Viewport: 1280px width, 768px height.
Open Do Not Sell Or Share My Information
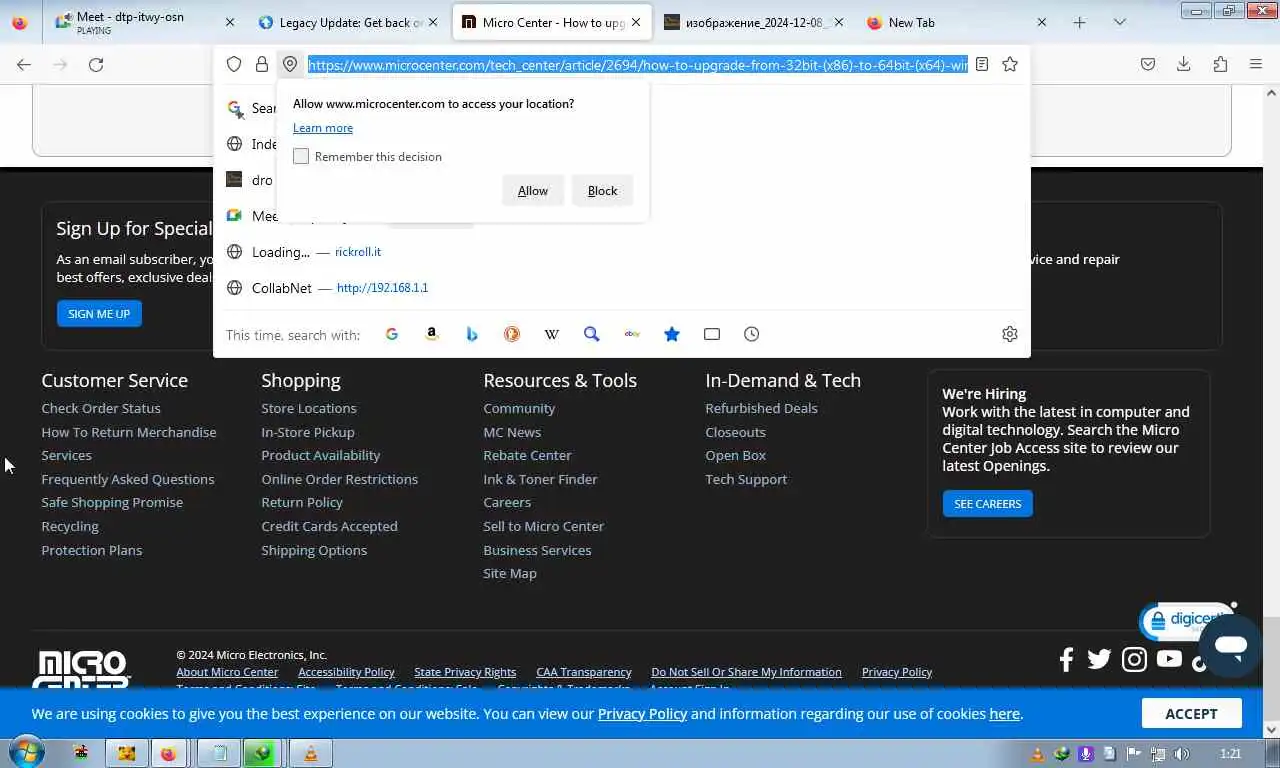[746, 672]
